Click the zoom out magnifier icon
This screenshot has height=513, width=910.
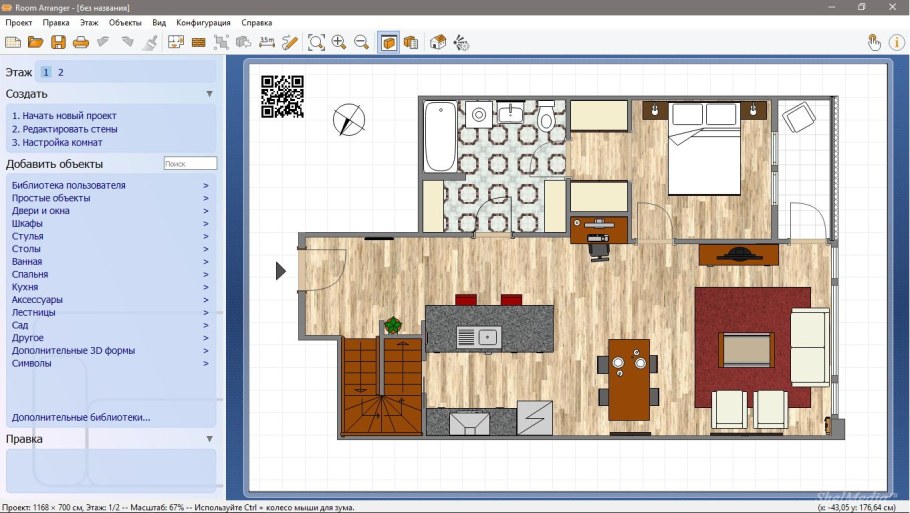[x=362, y=42]
